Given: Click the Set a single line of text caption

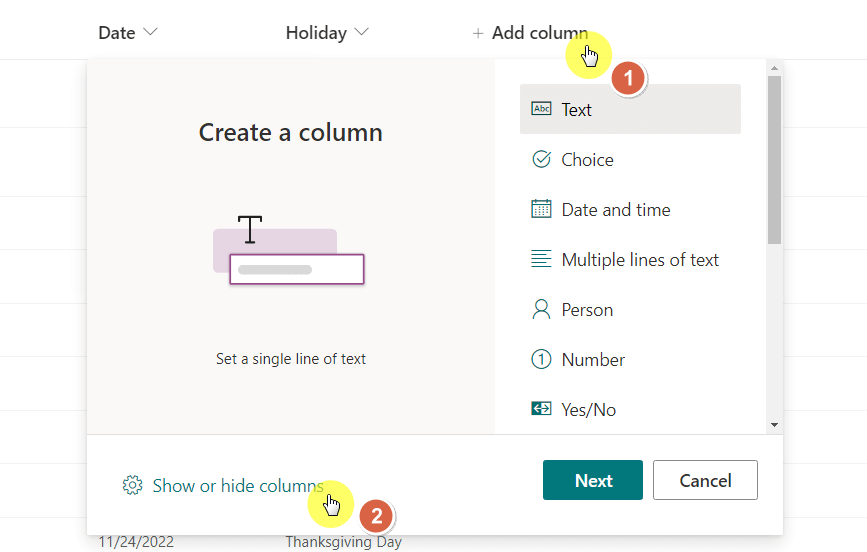Looking at the screenshot, I should pos(291,359).
